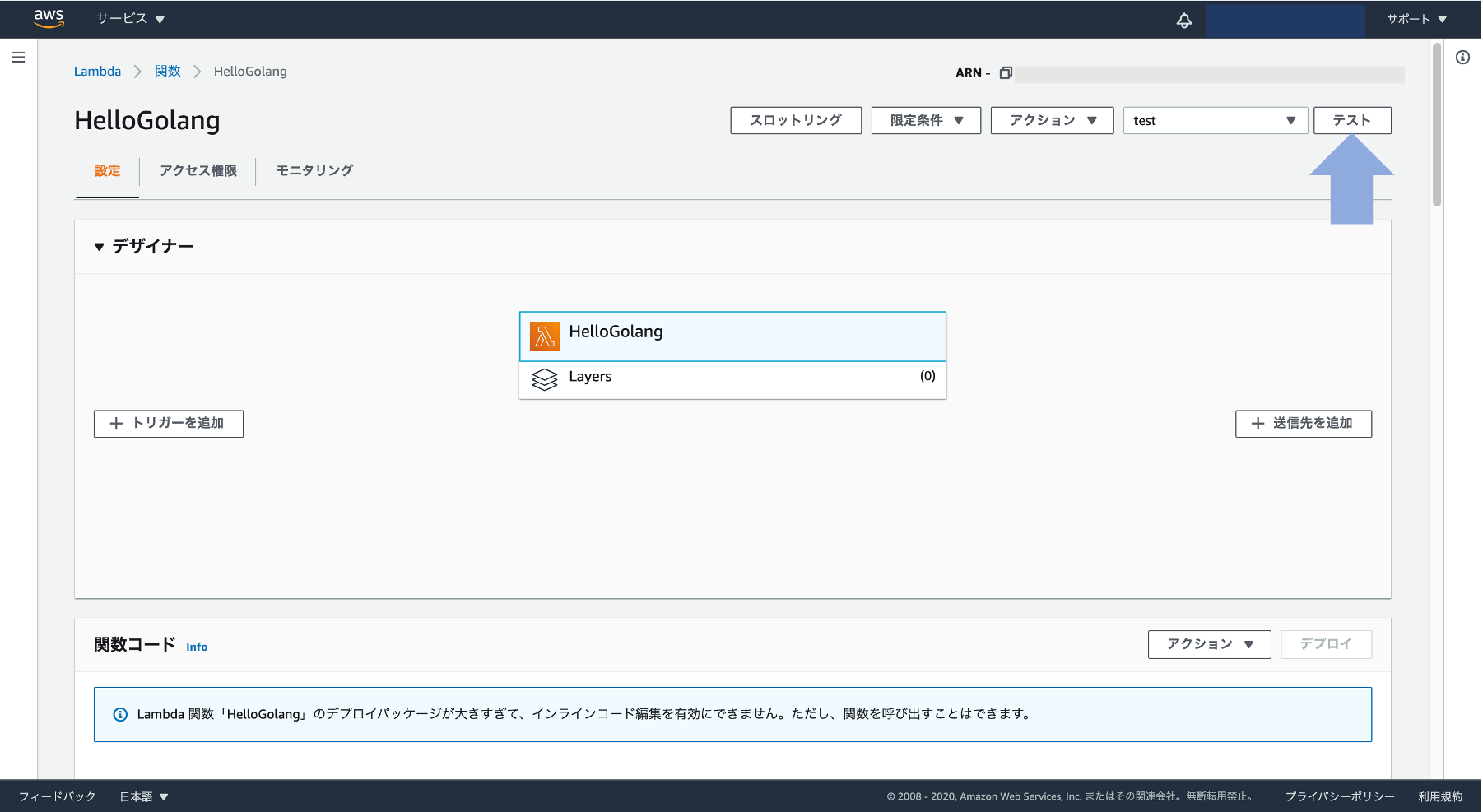Click 送信先を追加 button
Image resolution: width=1483 pixels, height=812 pixels.
tap(1304, 424)
